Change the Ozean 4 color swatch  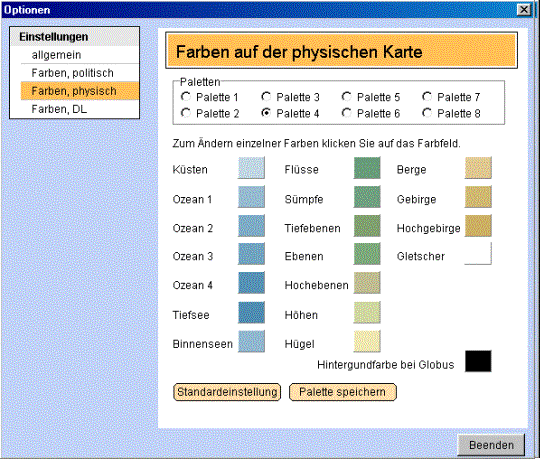pos(251,283)
